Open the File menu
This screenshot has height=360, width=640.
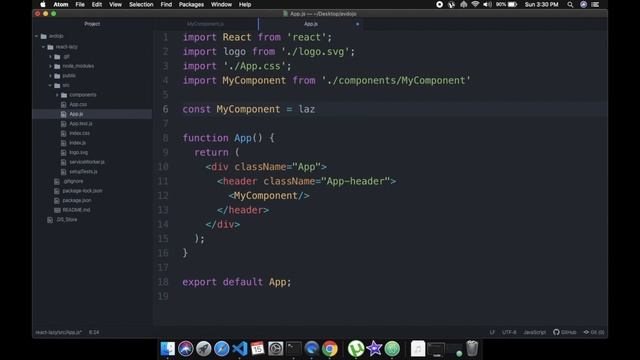tap(80, 4)
